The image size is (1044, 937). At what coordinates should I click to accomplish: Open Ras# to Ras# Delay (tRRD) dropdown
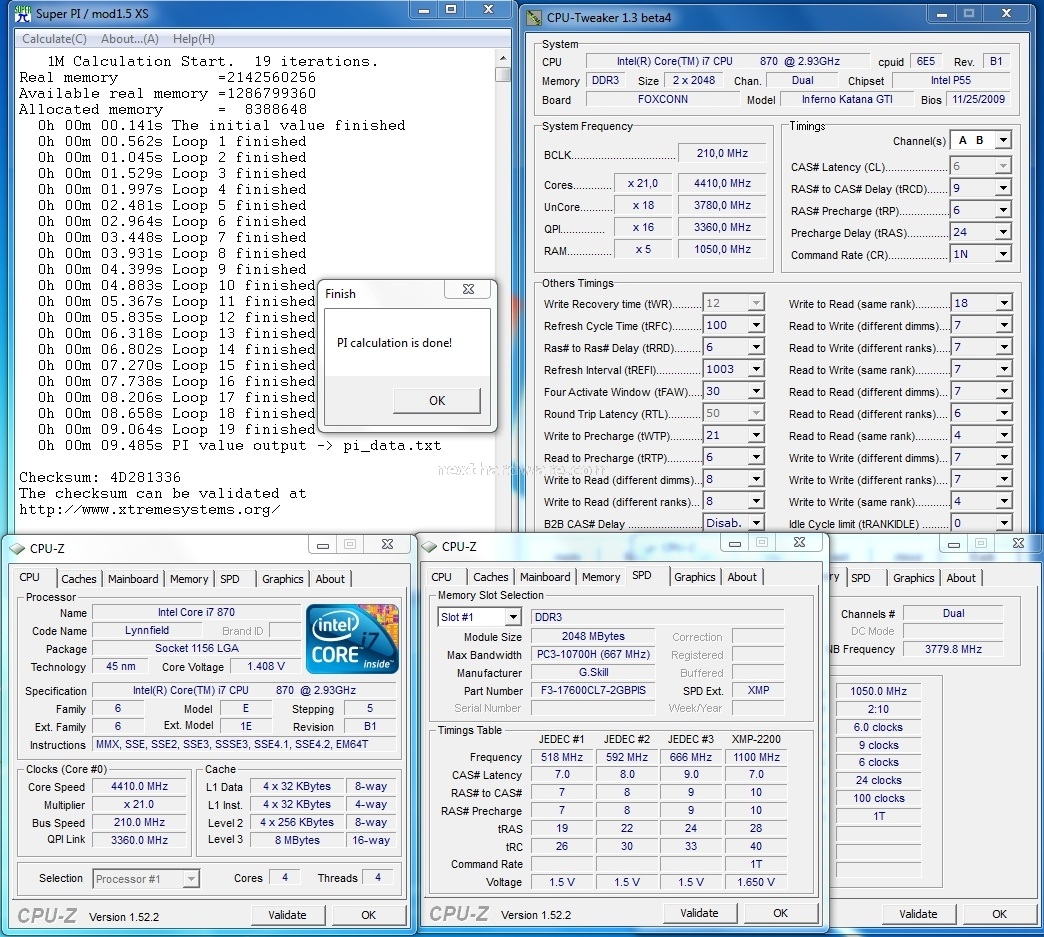756,348
